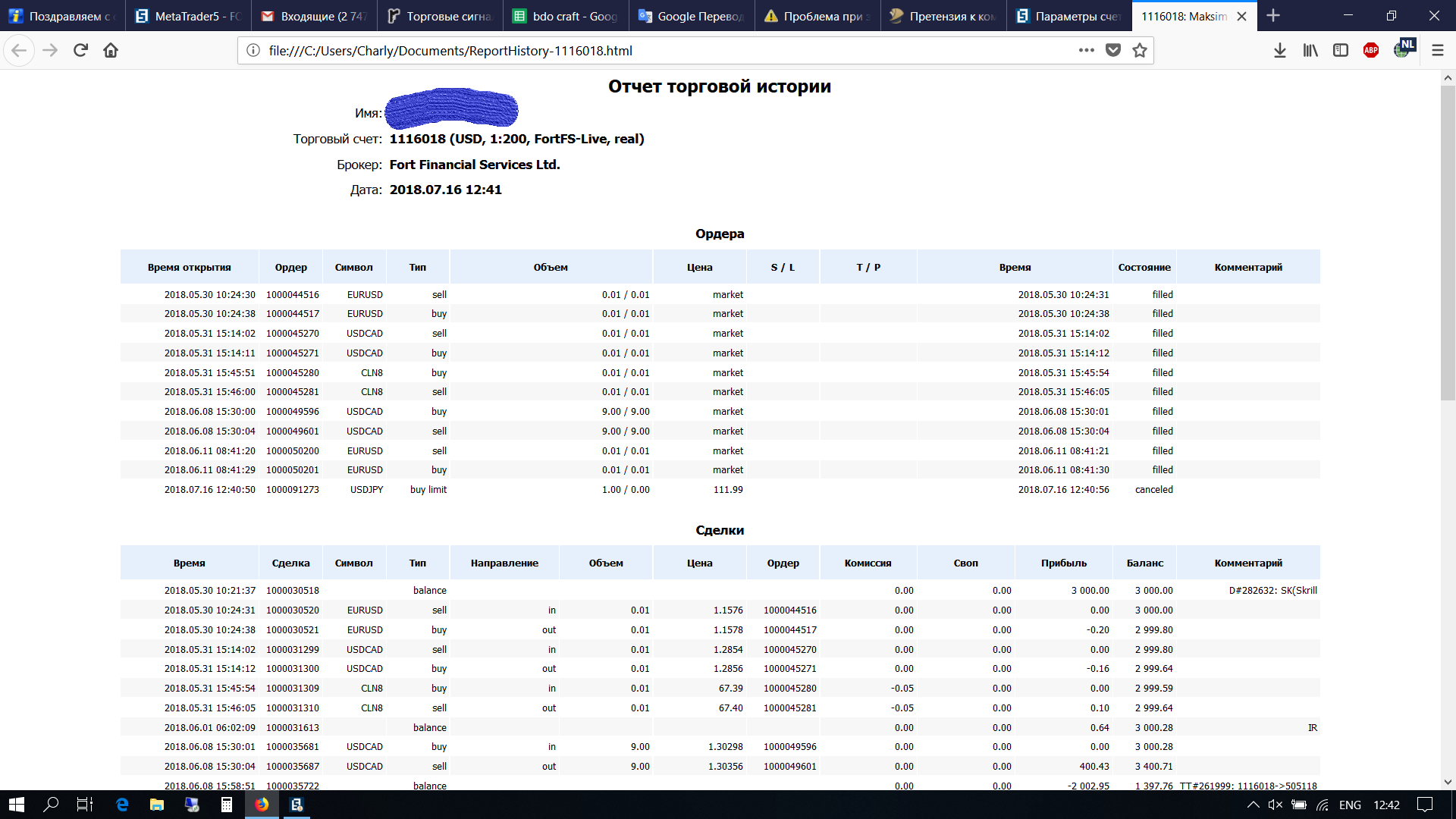Click the Отчет торговой истории heading
The image size is (1456, 819).
point(720,86)
